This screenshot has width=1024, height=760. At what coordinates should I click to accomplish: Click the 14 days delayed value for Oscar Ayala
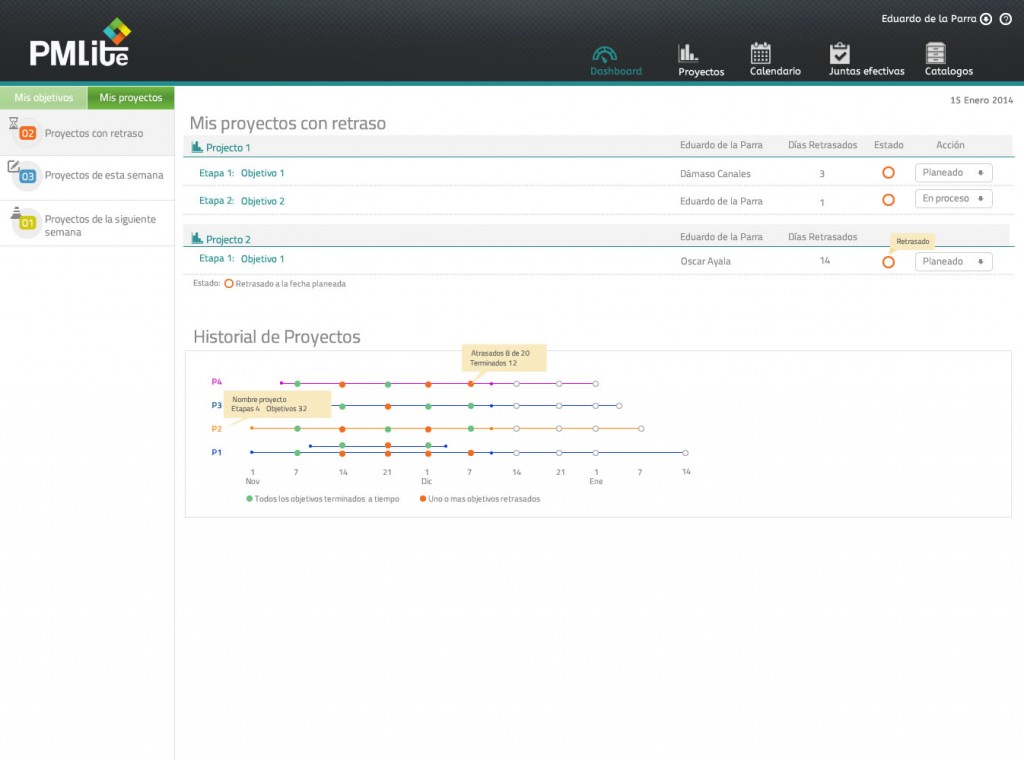pos(825,261)
